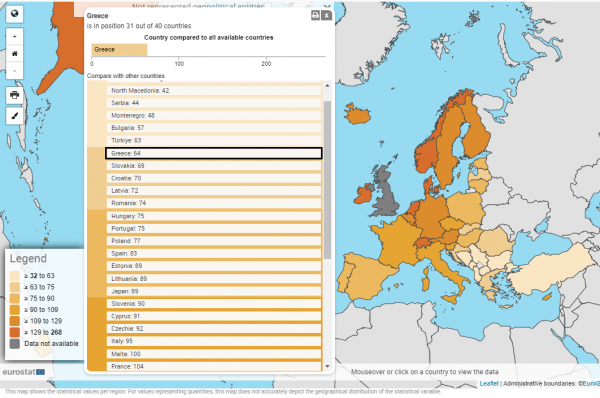Close the Greece comparison popup

[x=326, y=15]
